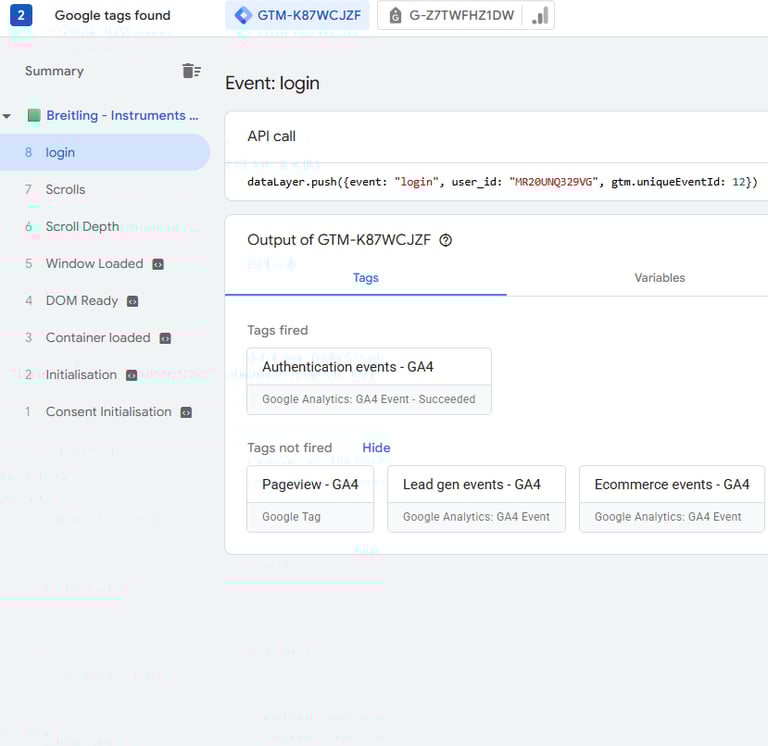The width and height of the screenshot is (768, 746).
Task: Switch to the Tags tab
Action: [x=366, y=278]
